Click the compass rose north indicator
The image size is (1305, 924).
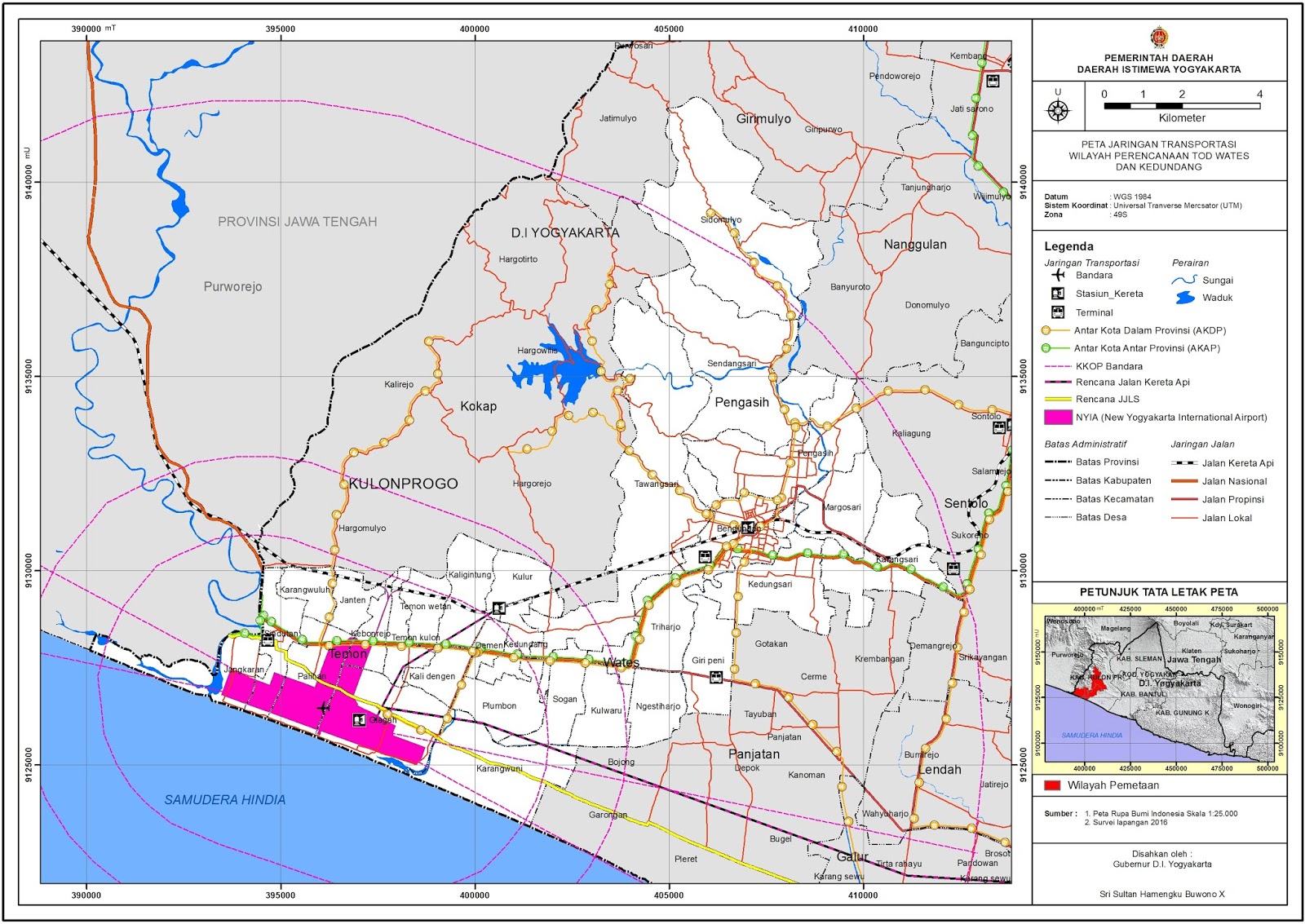(x=1058, y=108)
